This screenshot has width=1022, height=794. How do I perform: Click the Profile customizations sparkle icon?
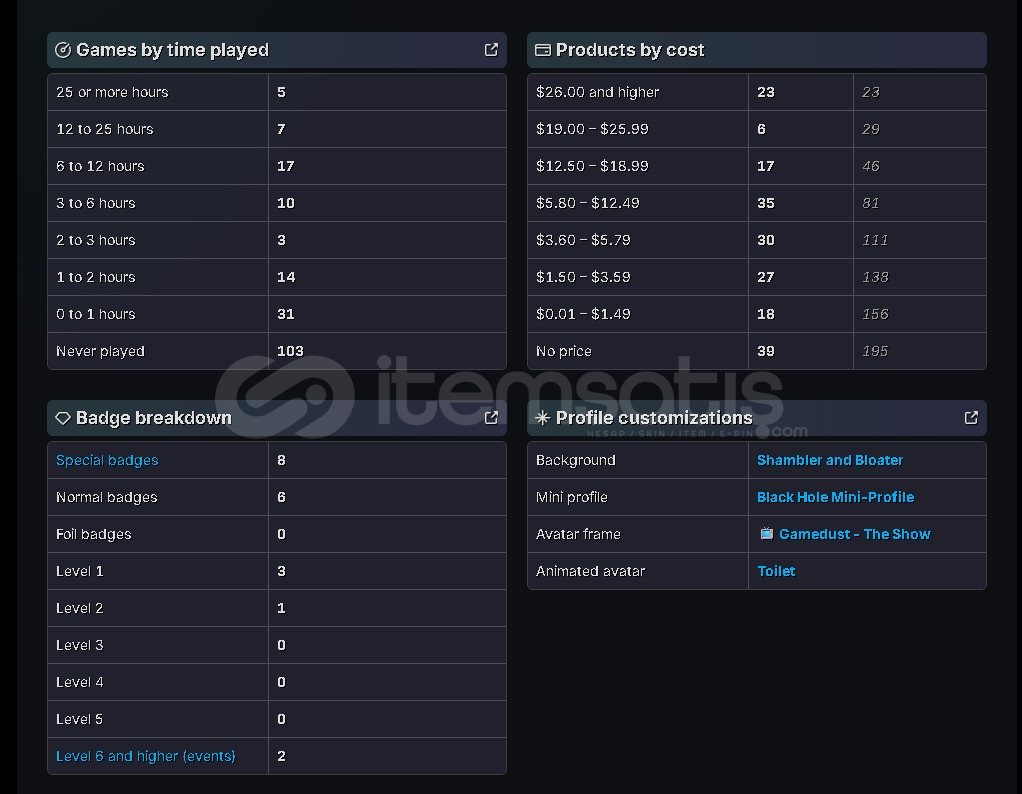coord(543,418)
